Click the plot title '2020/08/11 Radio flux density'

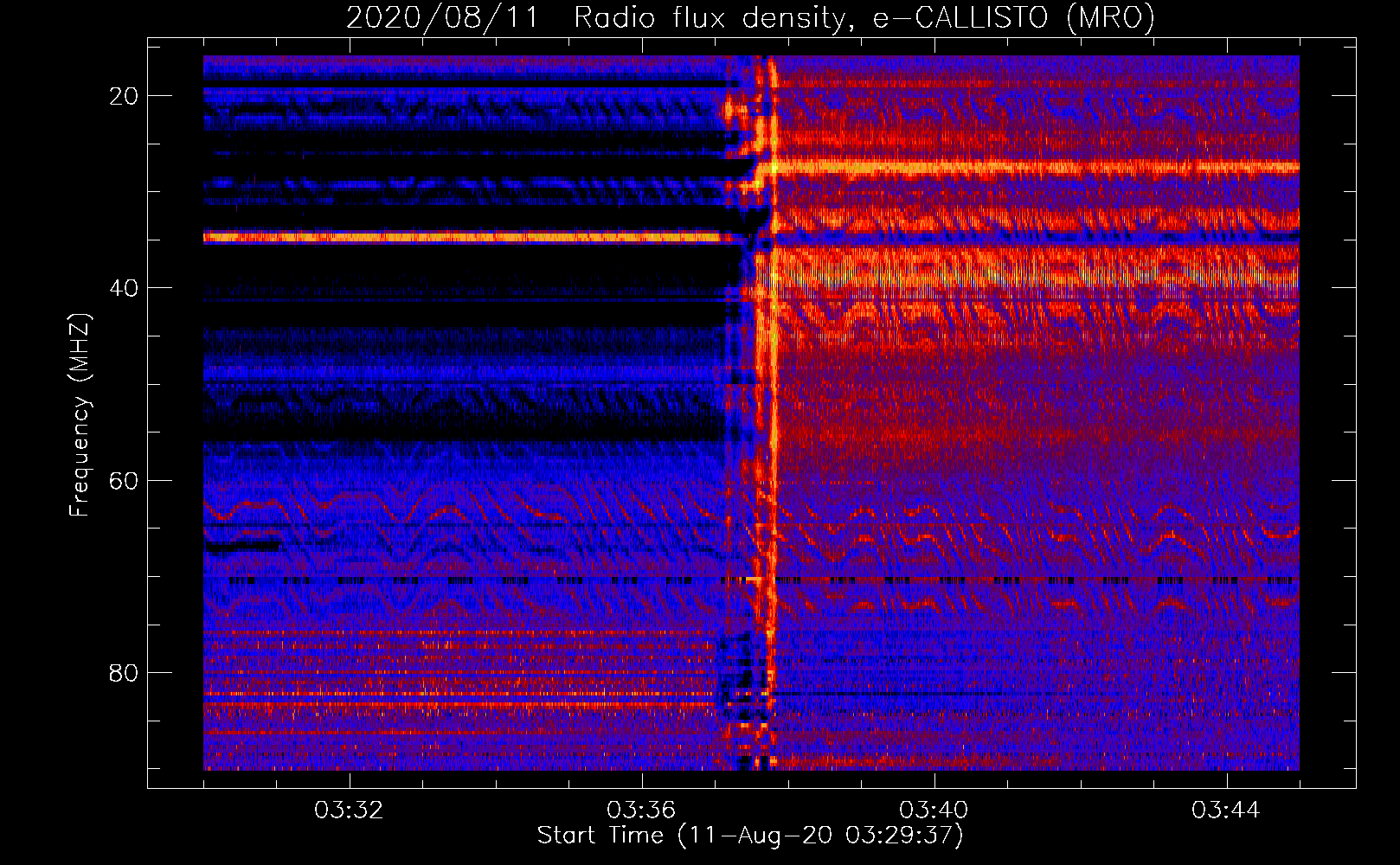pos(750,17)
